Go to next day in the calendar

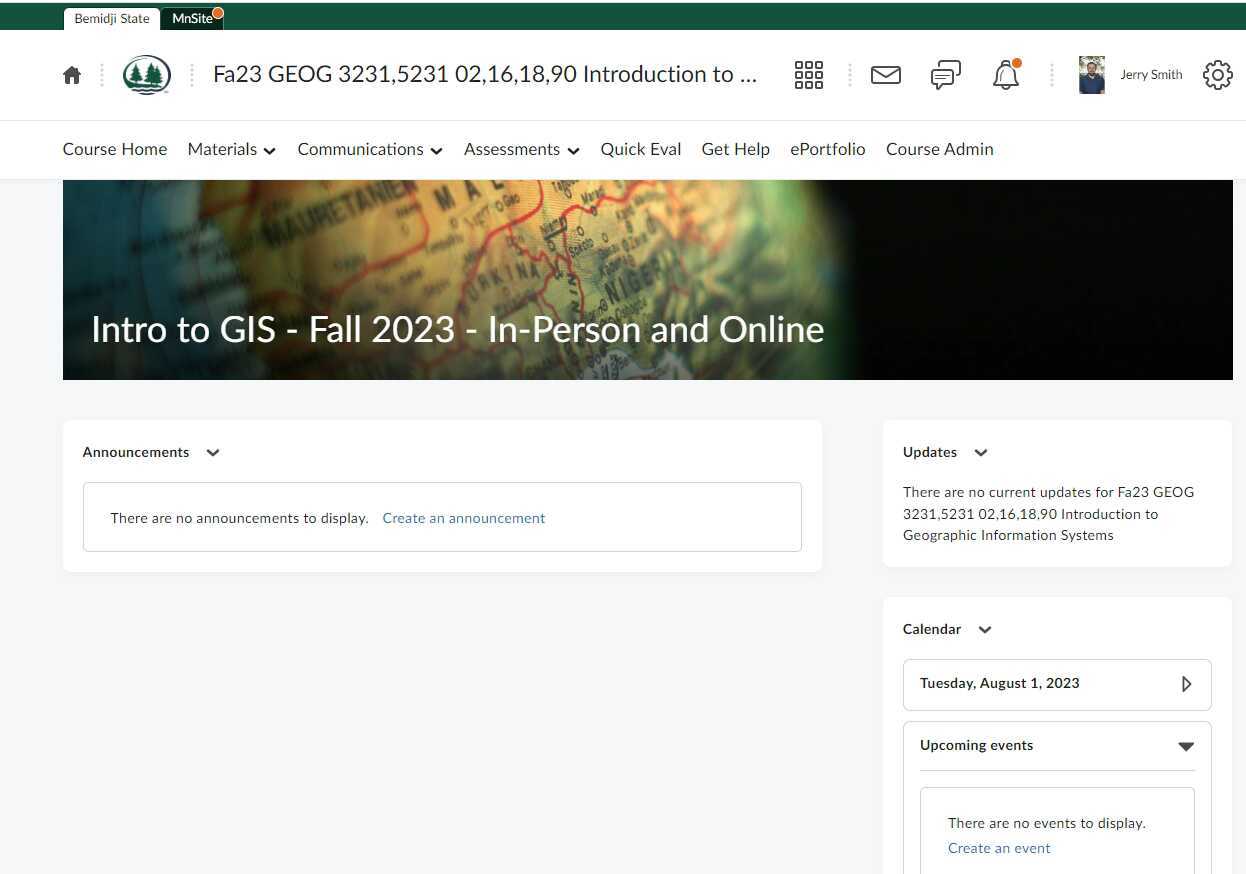(x=1186, y=684)
